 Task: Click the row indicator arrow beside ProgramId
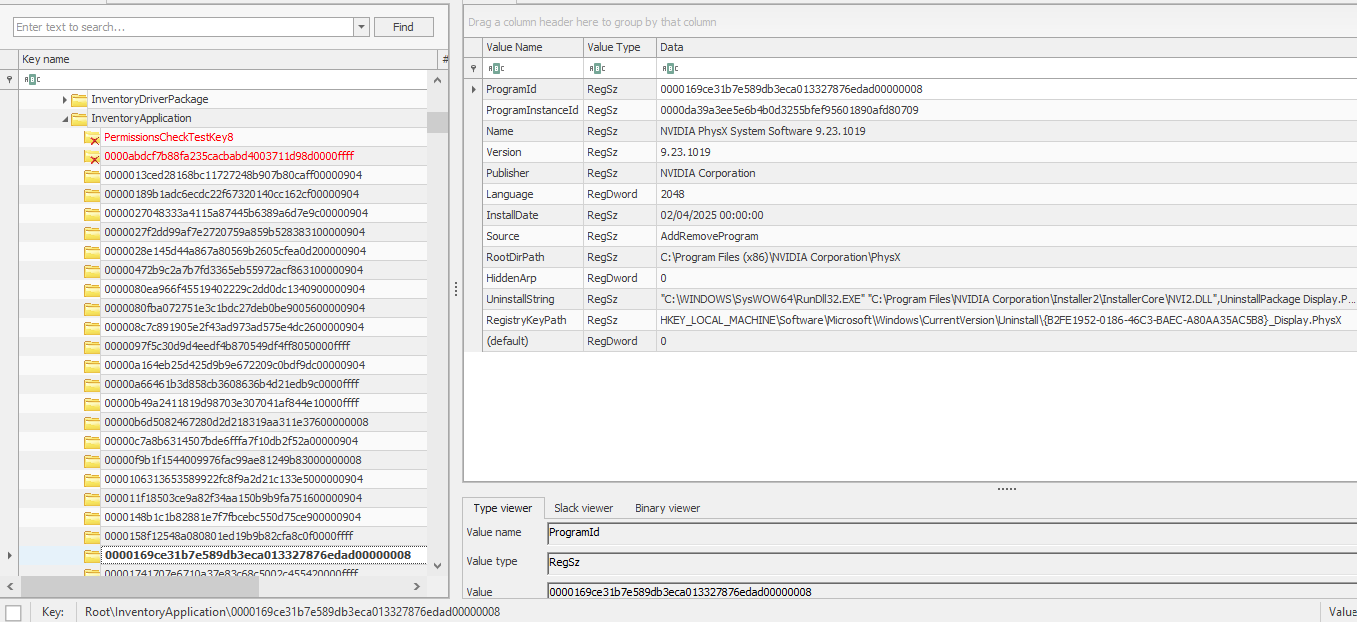pos(474,89)
